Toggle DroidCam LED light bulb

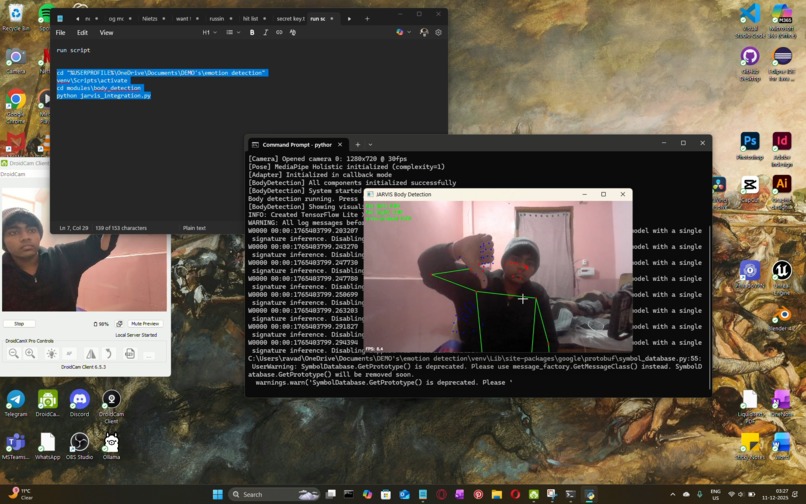click(51, 353)
